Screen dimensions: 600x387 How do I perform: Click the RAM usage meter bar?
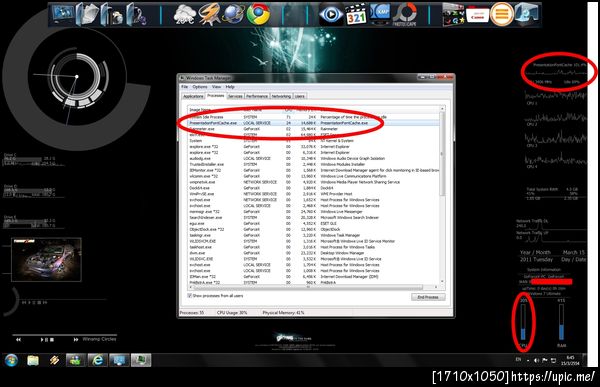tap(561, 322)
